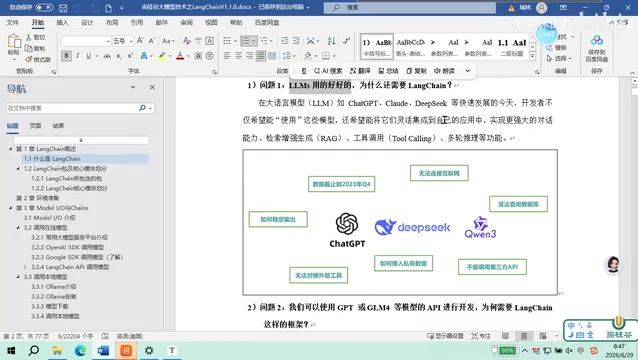Click Save icon in quick access toolbar
638x360 pixels.
63,8
